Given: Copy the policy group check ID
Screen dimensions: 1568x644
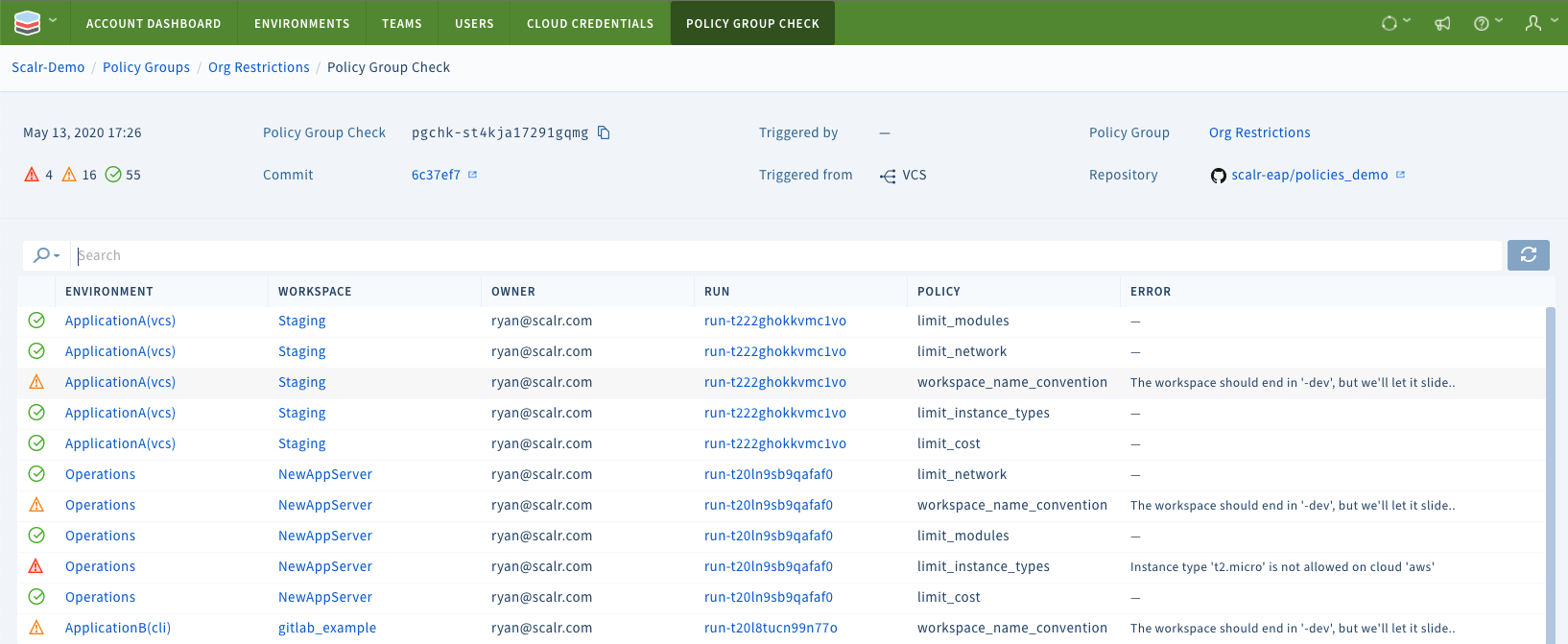Looking at the screenshot, I should click(604, 132).
